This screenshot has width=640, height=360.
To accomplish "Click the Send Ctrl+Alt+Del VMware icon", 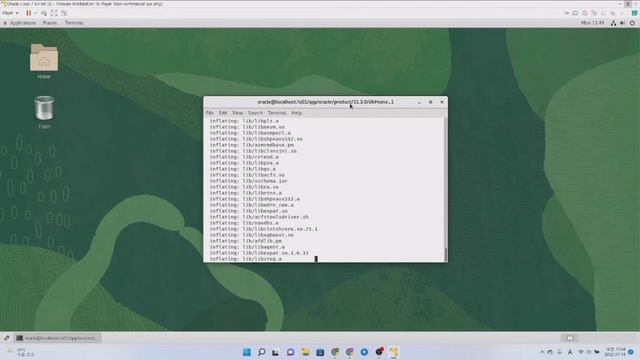I will pyautogui.click(x=44, y=13).
